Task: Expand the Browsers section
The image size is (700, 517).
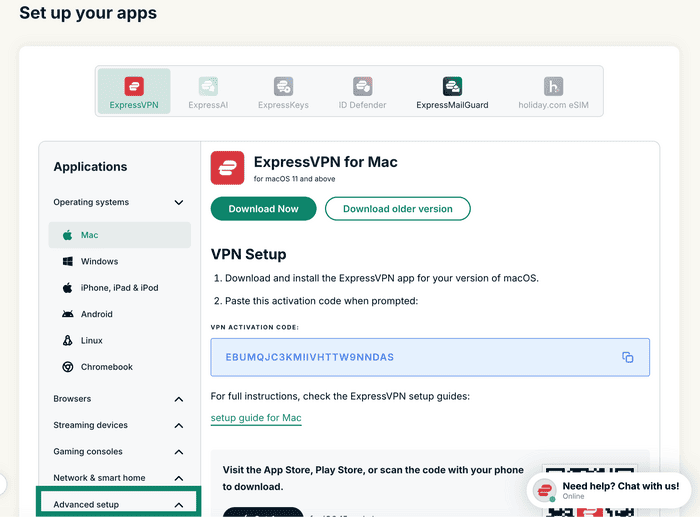Action: point(118,399)
